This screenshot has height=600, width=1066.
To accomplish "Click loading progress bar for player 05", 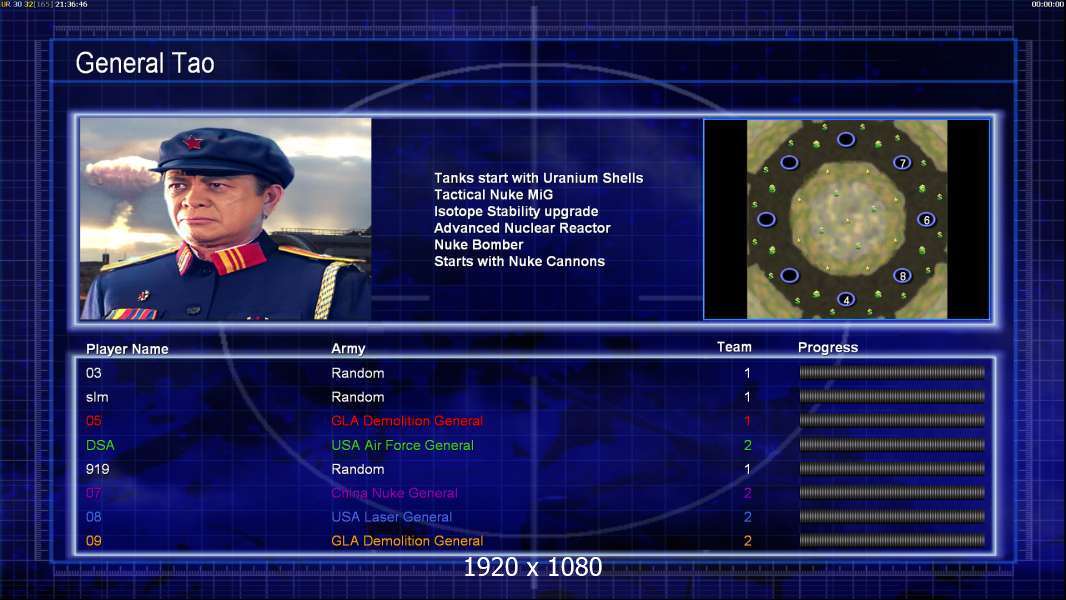I will pyautogui.click(x=892, y=421).
